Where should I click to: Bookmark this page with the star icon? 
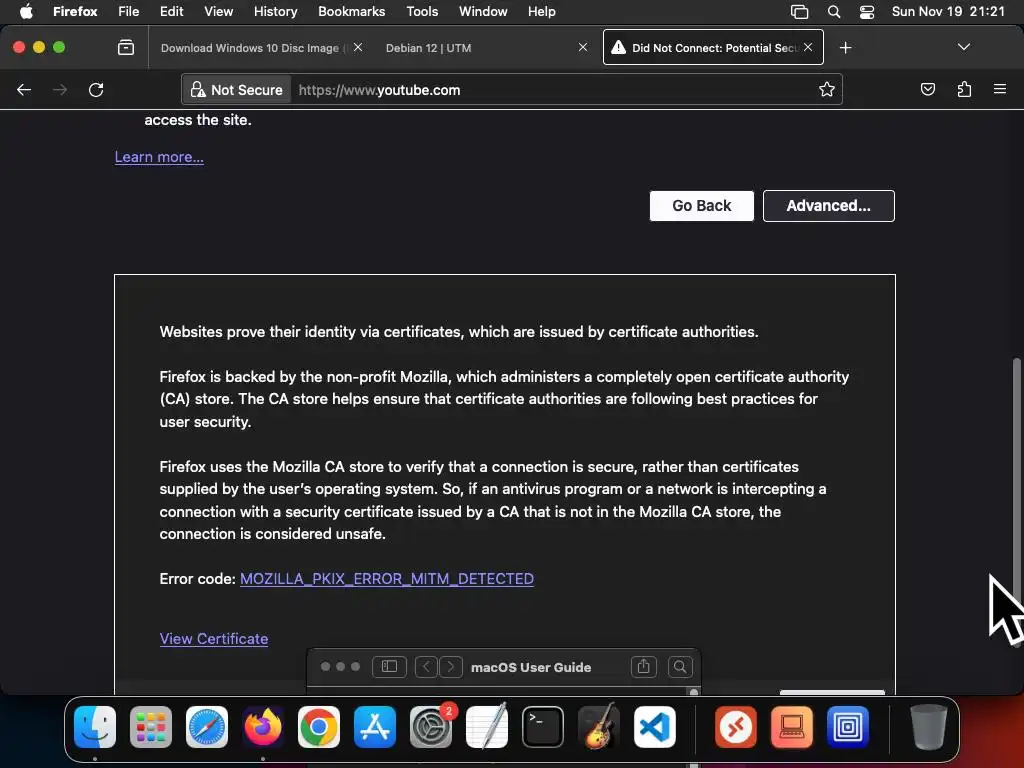(x=827, y=89)
